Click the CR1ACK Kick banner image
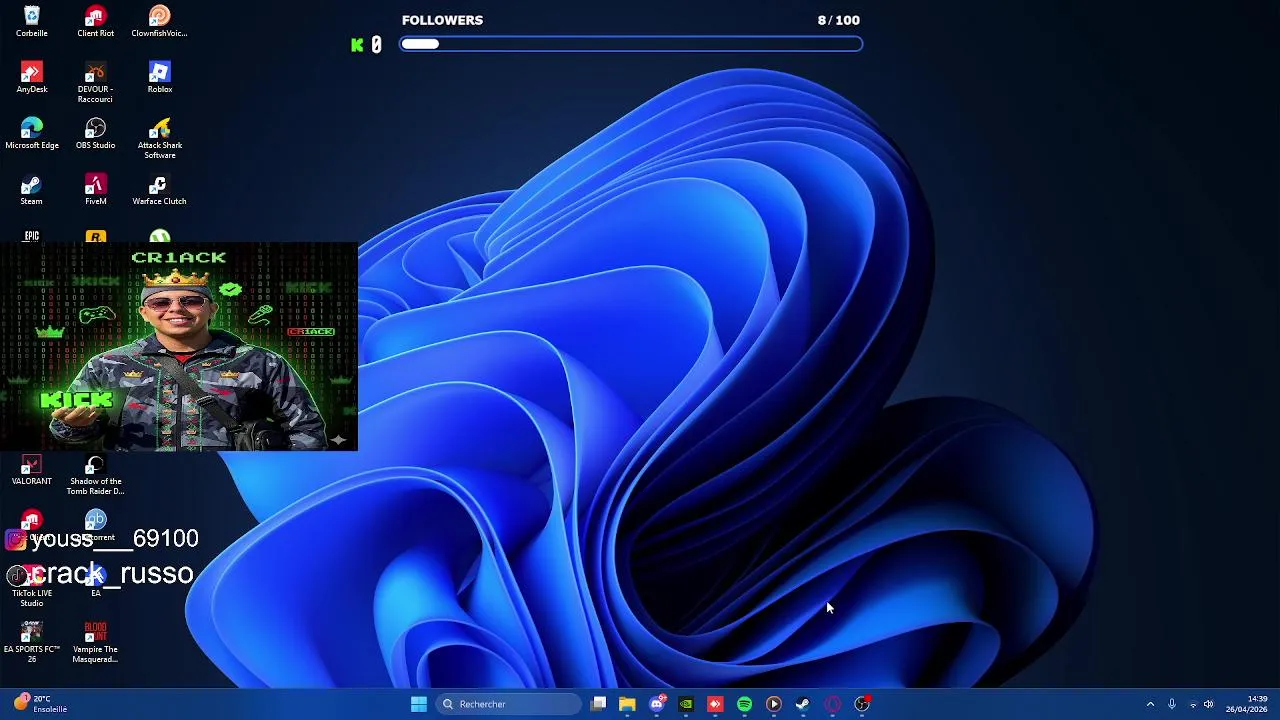The height and width of the screenshot is (720, 1280). click(178, 346)
